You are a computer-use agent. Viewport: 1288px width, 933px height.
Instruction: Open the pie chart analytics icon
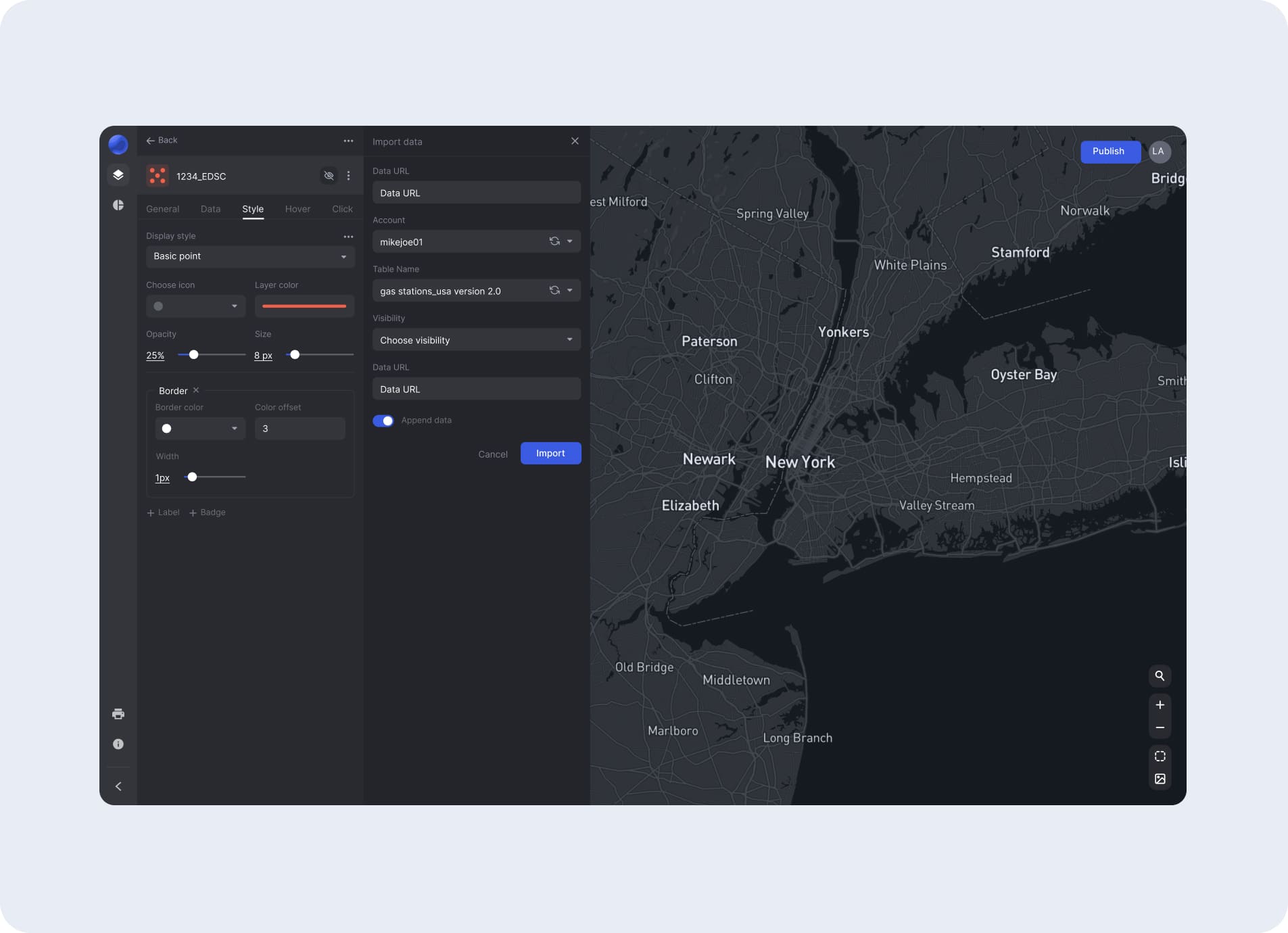(118, 205)
